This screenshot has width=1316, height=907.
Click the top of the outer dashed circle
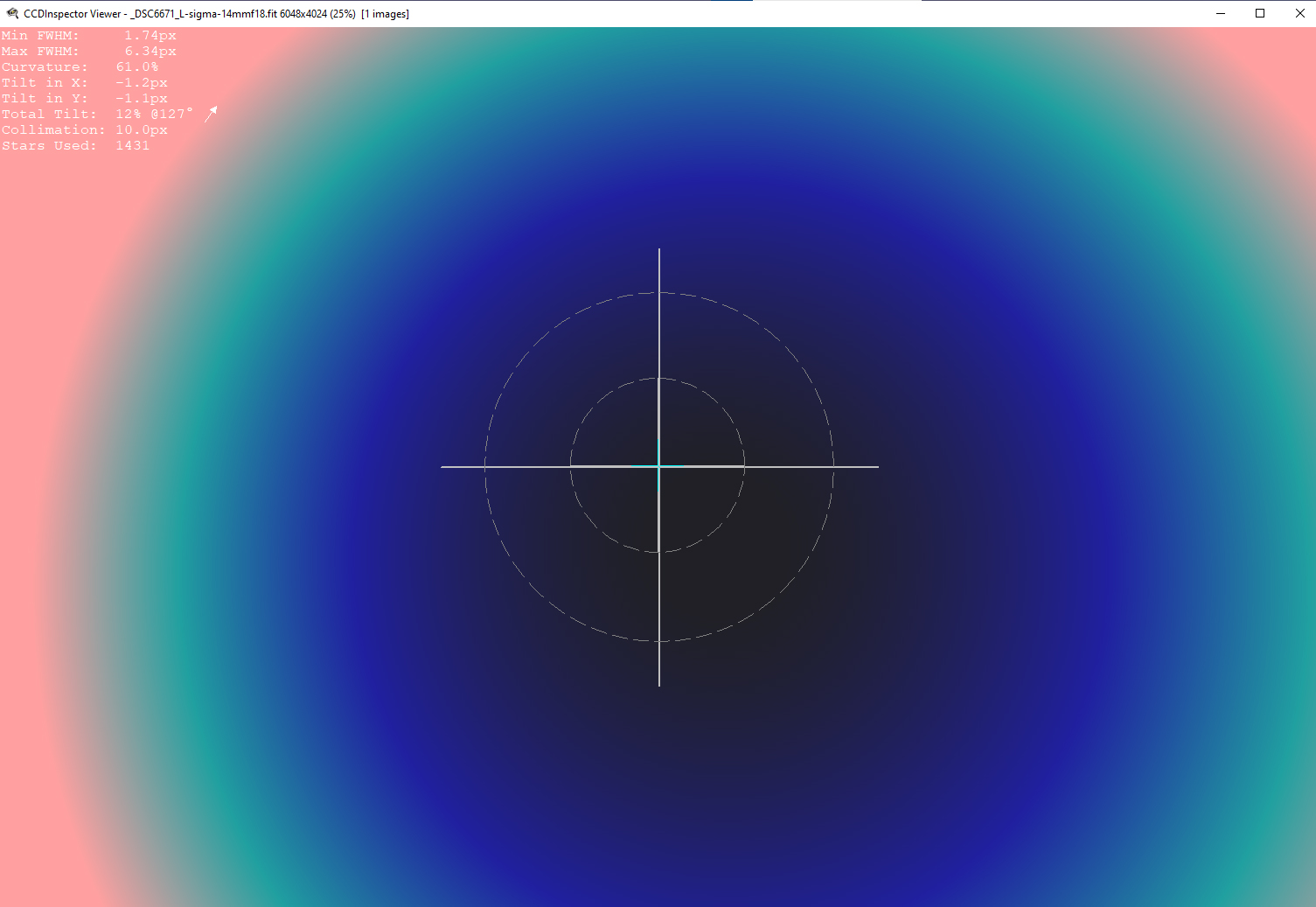point(658,293)
